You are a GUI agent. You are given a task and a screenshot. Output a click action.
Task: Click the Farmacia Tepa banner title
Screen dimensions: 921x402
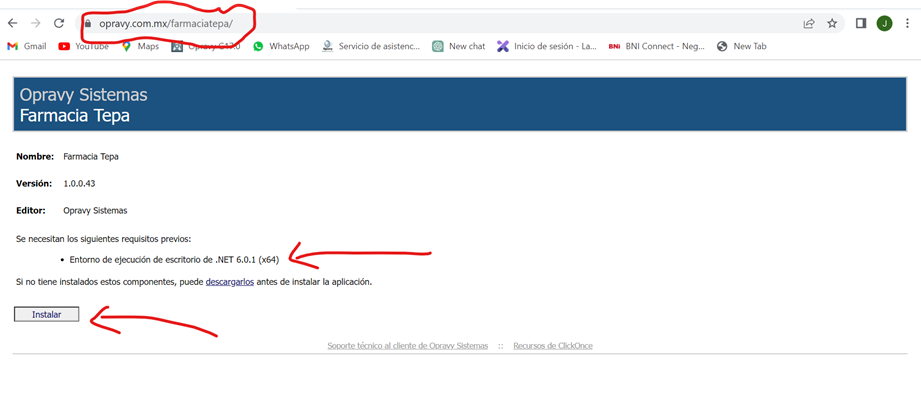click(x=75, y=116)
